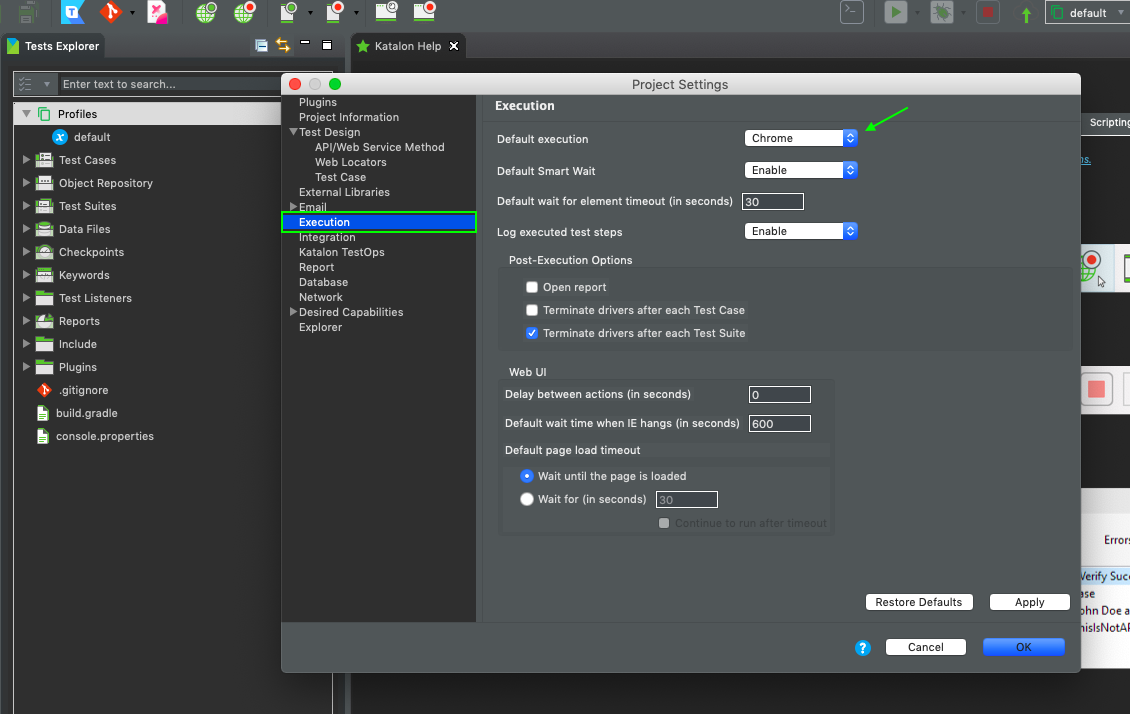1130x714 pixels.
Task: Click the upload arrow cloud icon
Action: tap(1026, 13)
